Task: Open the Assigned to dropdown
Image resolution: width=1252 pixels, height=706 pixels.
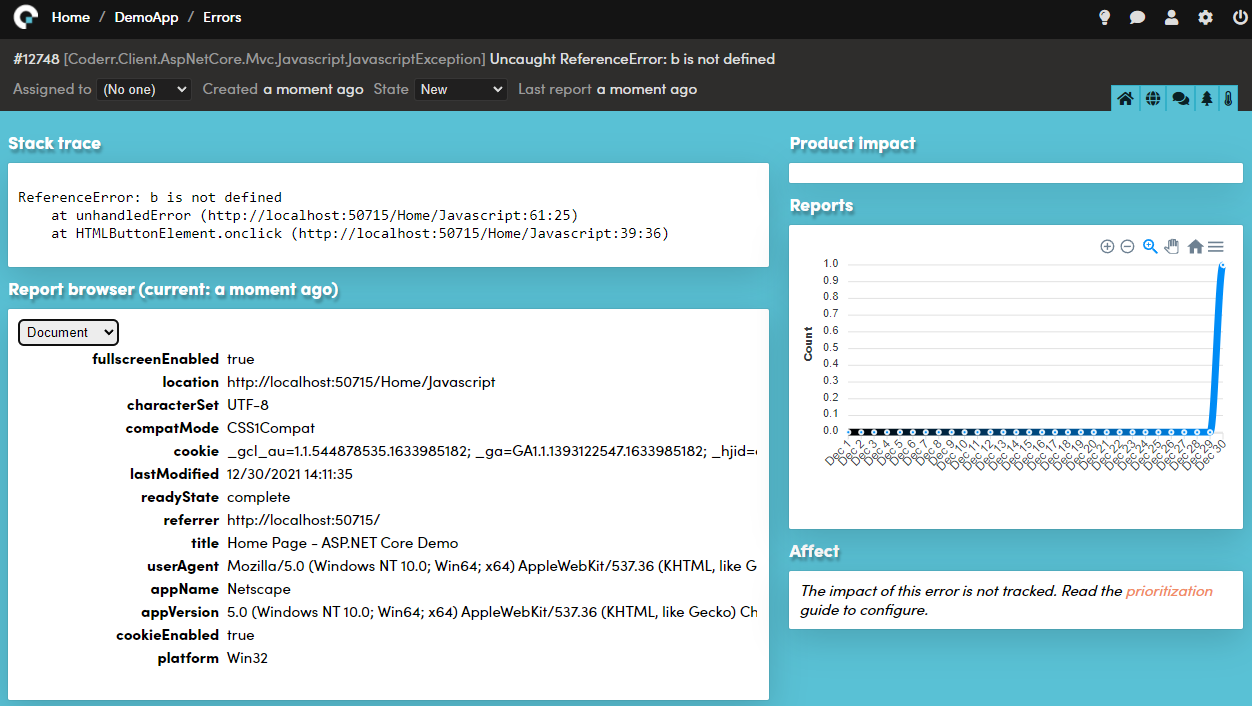Action: pos(144,89)
